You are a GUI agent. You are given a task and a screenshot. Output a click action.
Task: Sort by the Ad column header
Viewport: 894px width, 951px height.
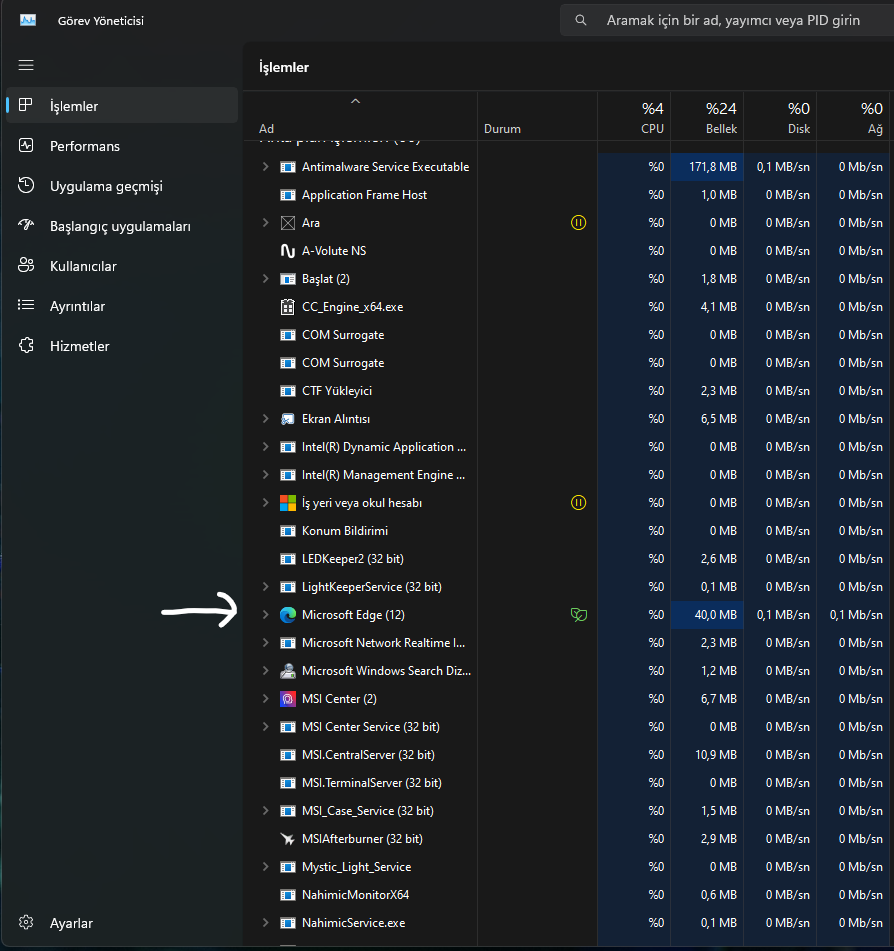tap(360, 116)
